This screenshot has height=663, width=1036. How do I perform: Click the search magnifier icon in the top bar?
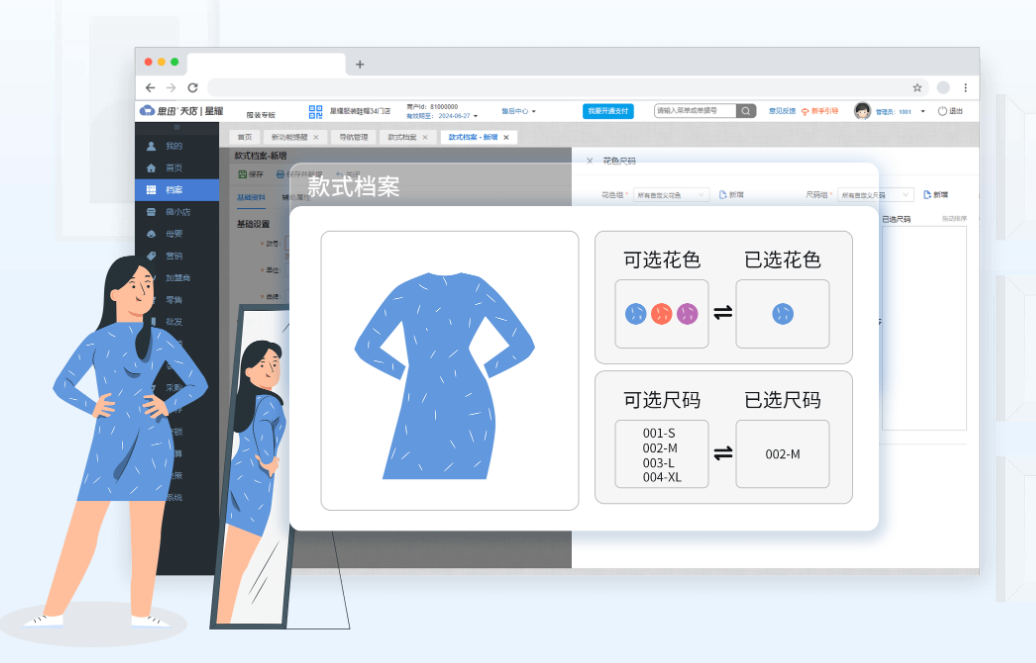[746, 111]
